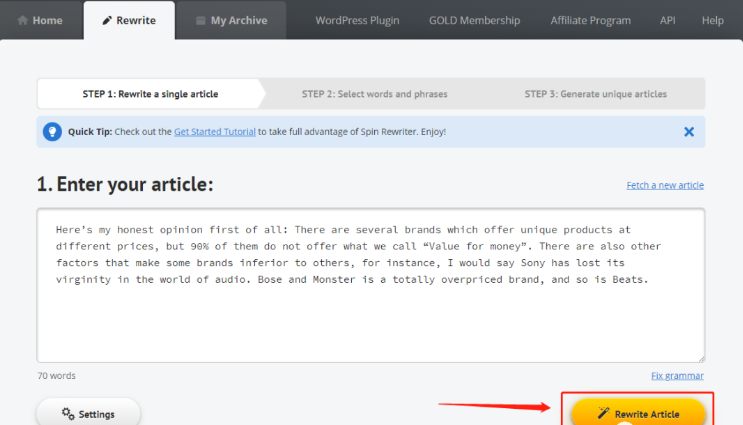Click the textarea resize handle corner

click(x=701, y=358)
